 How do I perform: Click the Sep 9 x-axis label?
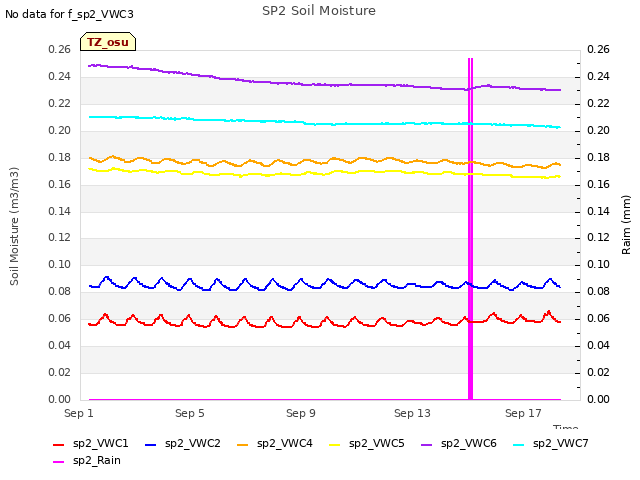tap(301, 413)
